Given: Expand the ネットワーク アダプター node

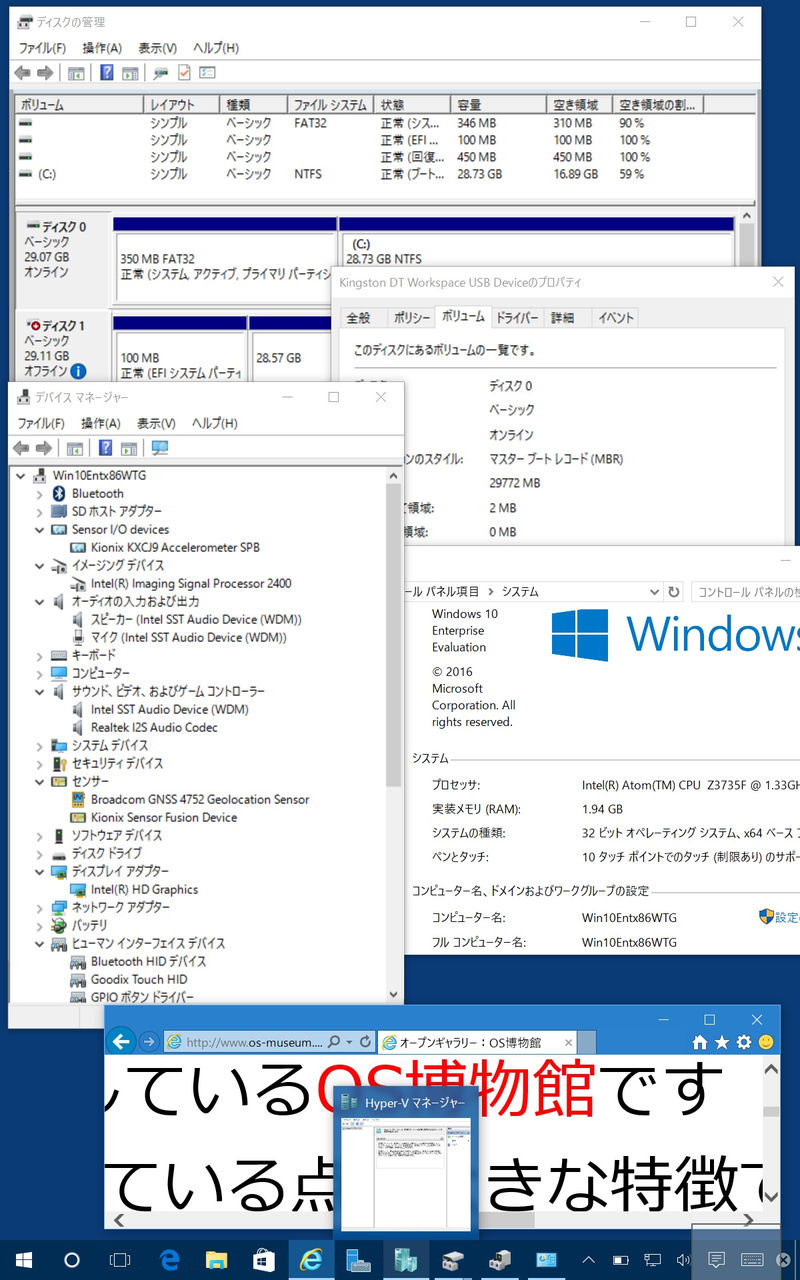Looking at the screenshot, I should pos(40,908).
